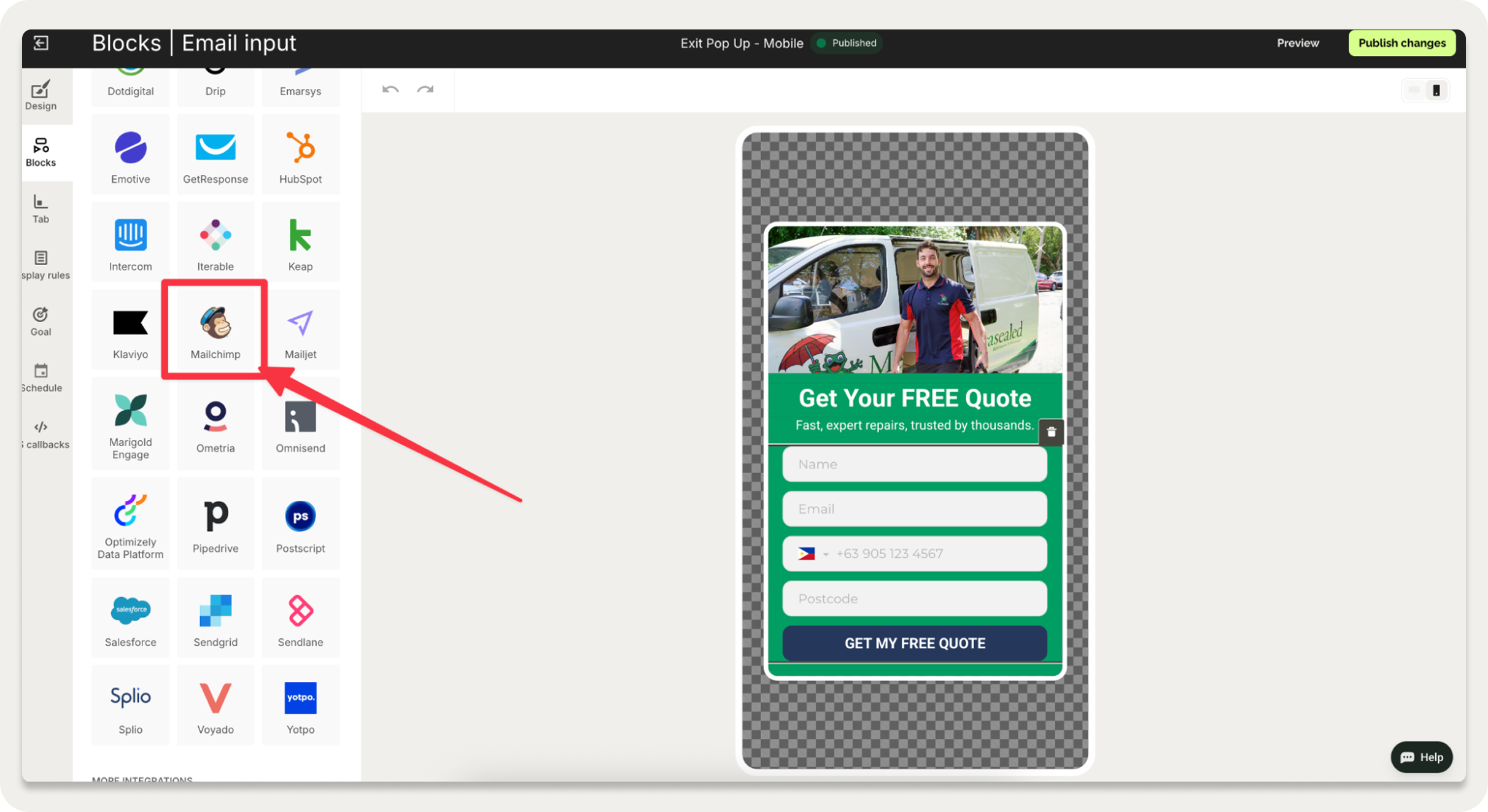Open the Schedule sidebar tab

[x=41, y=377]
